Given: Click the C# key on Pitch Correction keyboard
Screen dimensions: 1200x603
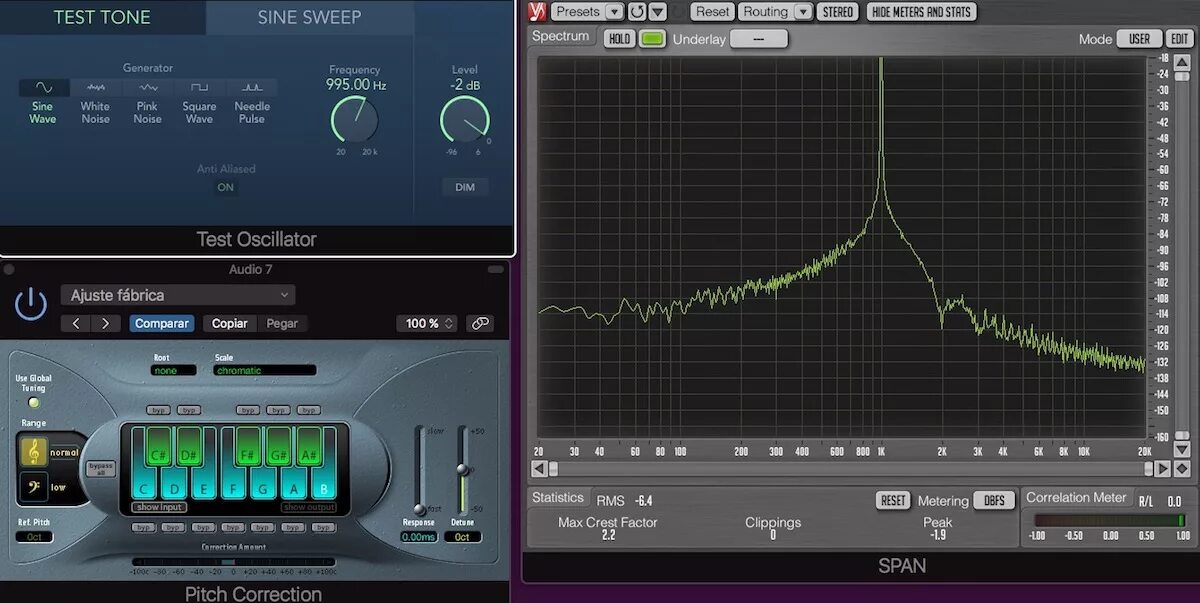Looking at the screenshot, I should (158, 447).
